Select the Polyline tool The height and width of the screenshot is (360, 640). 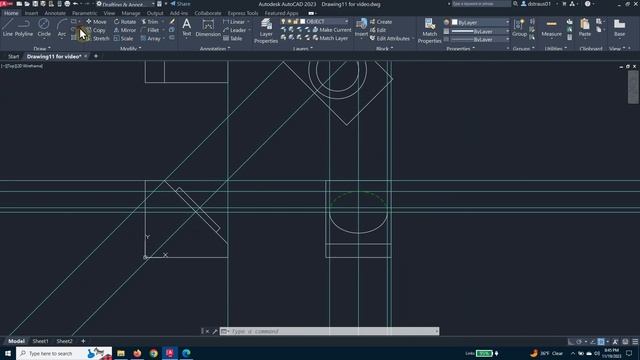point(24,27)
